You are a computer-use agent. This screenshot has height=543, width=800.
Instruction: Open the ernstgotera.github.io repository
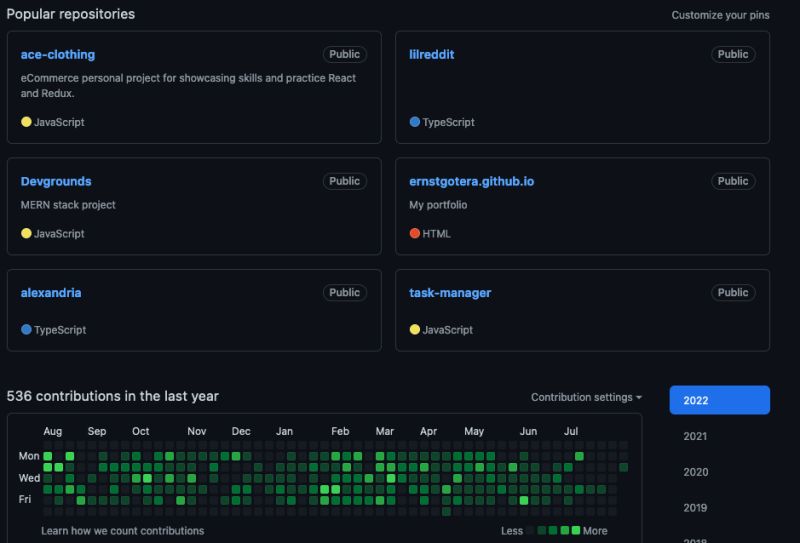coord(471,181)
